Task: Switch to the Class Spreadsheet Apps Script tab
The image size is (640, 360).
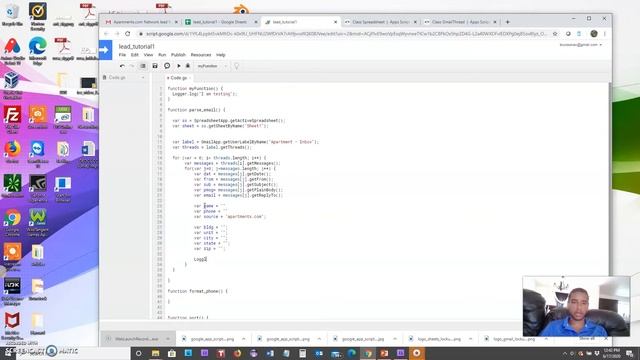Action: [380, 22]
